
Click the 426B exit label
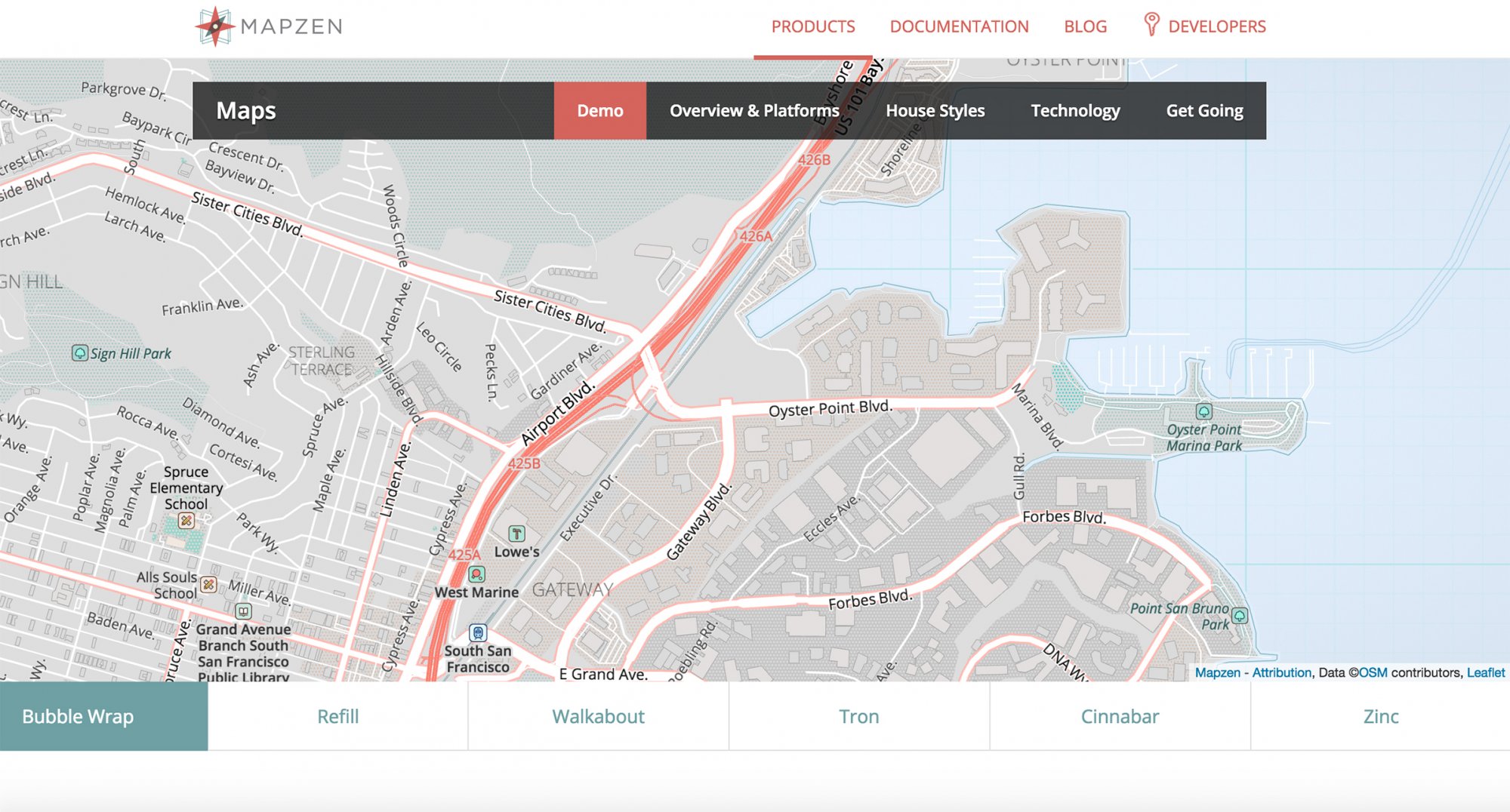pos(814,160)
